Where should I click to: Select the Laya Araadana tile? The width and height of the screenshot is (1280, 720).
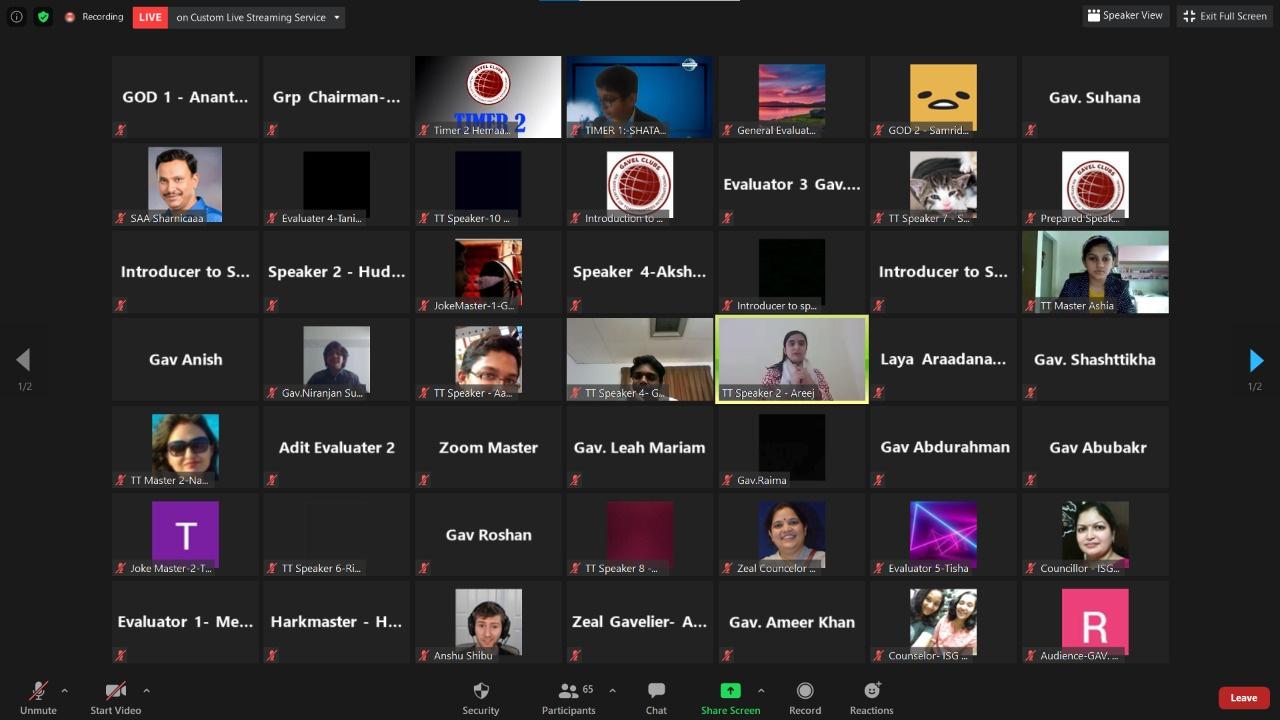[x=943, y=359]
